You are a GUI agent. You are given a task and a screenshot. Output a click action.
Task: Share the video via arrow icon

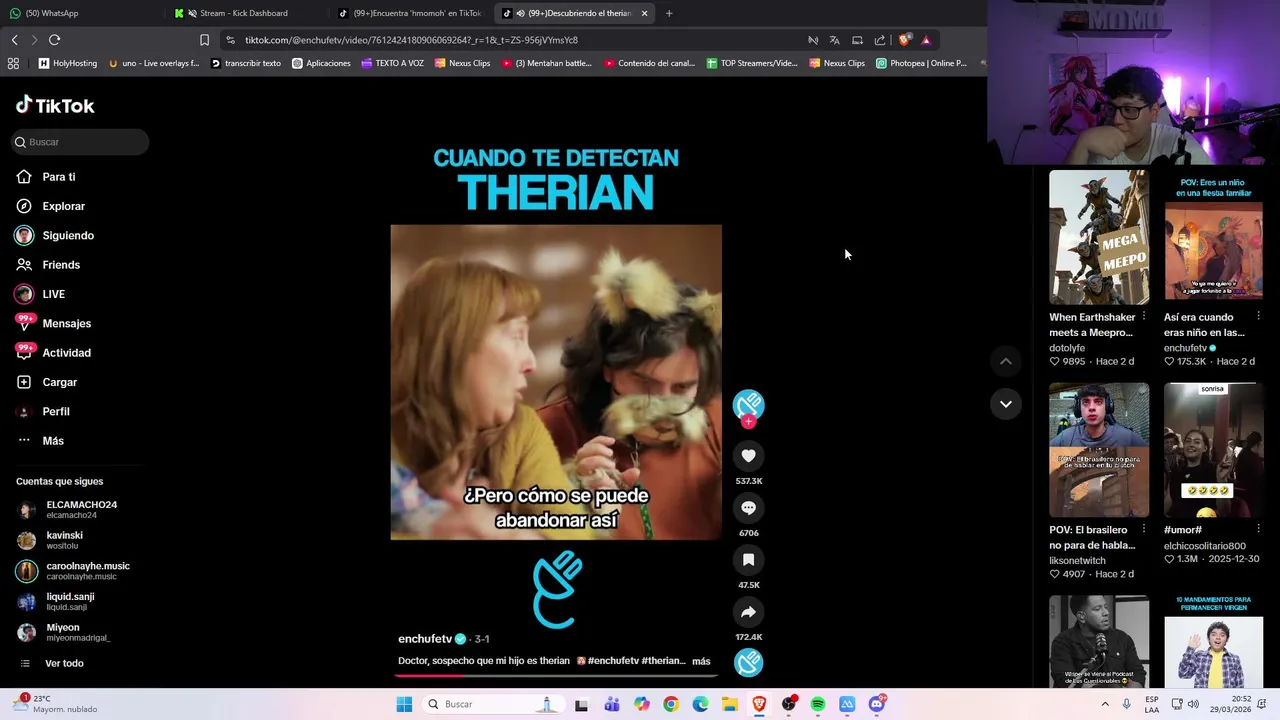click(x=748, y=612)
